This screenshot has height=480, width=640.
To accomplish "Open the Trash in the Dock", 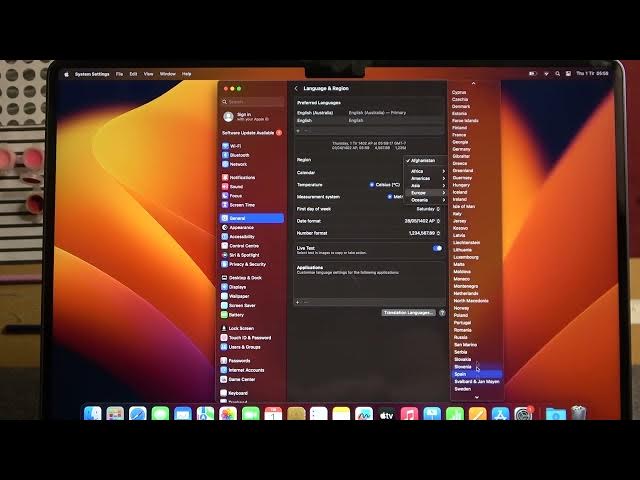I will coord(578,413).
